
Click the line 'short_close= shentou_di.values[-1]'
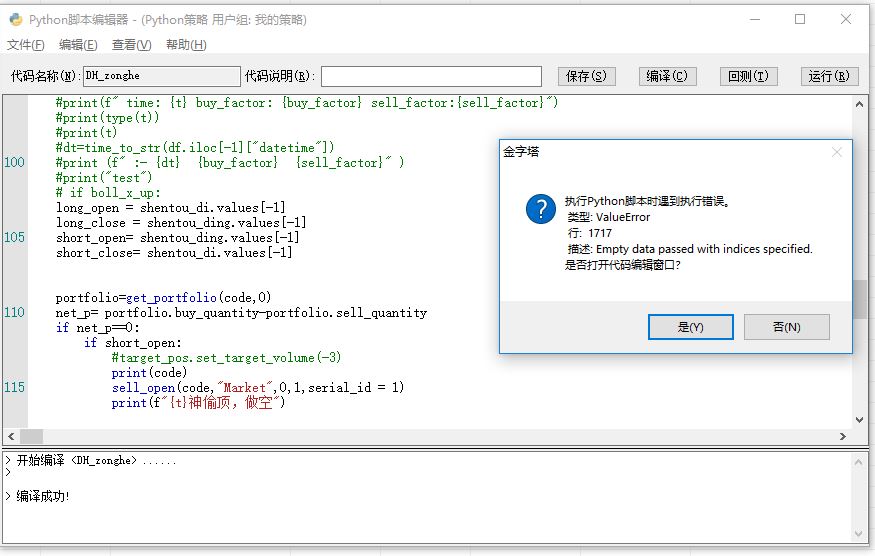click(174, 253)
